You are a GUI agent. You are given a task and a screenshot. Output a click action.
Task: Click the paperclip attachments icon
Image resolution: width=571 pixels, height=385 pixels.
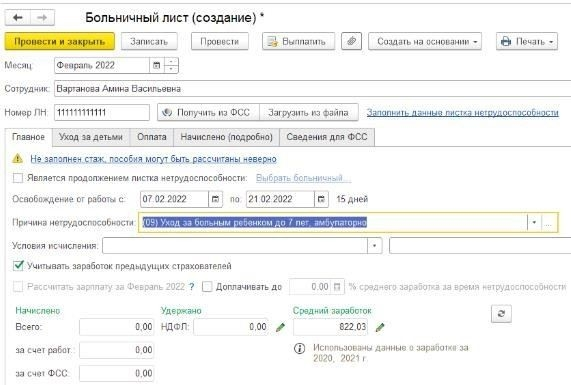351,42
